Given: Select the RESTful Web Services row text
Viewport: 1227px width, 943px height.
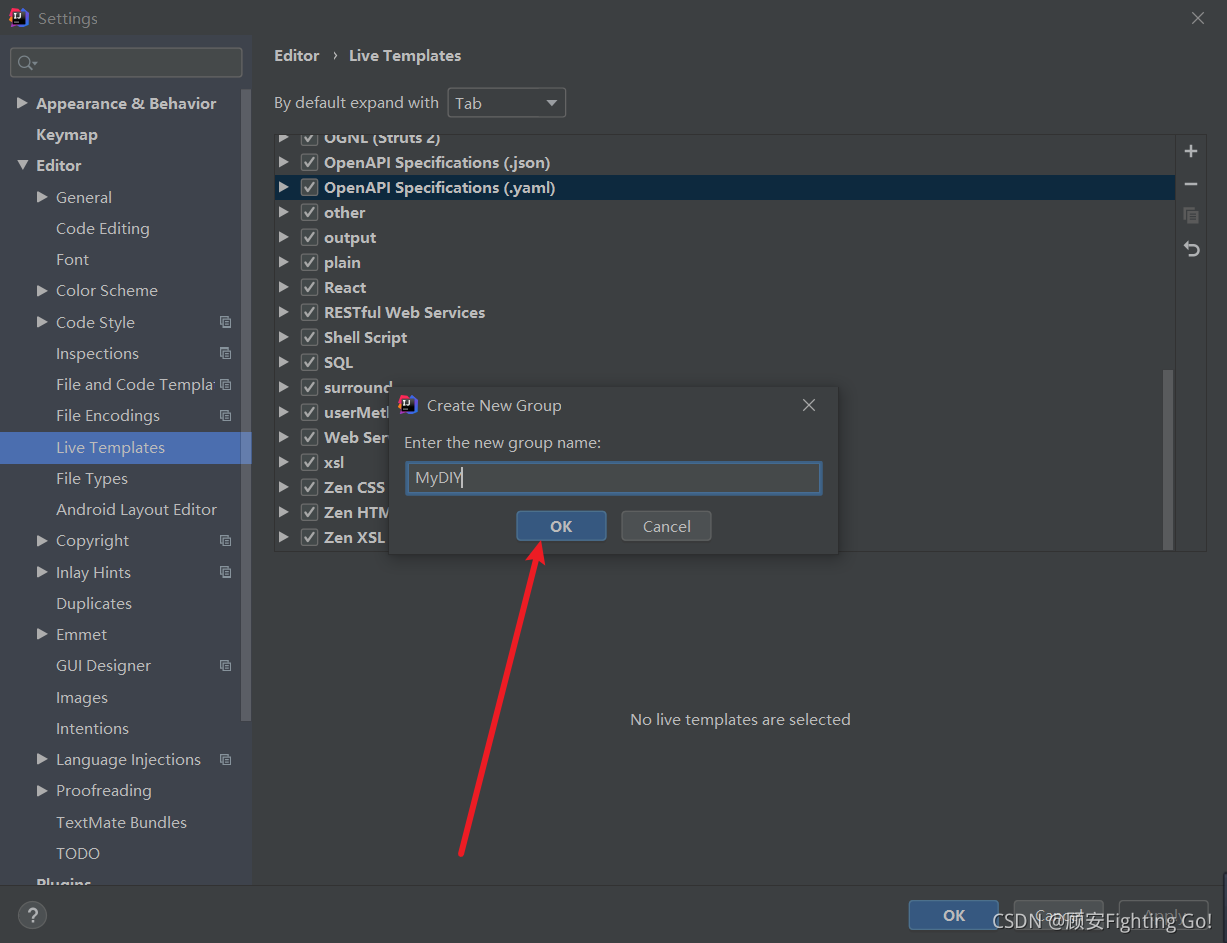Looking at the screenshot, I should (404, 312).
